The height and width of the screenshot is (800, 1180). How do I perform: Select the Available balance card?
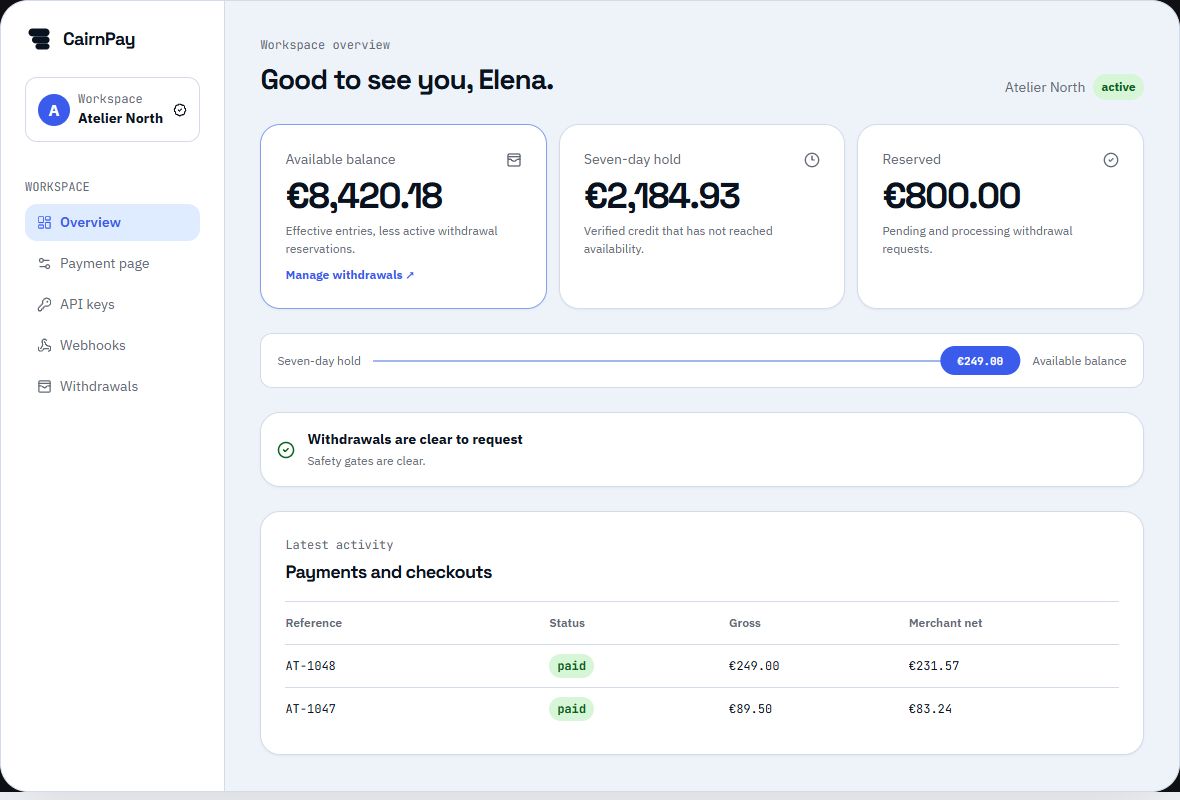pyautogui.click(x=403, y=216)
